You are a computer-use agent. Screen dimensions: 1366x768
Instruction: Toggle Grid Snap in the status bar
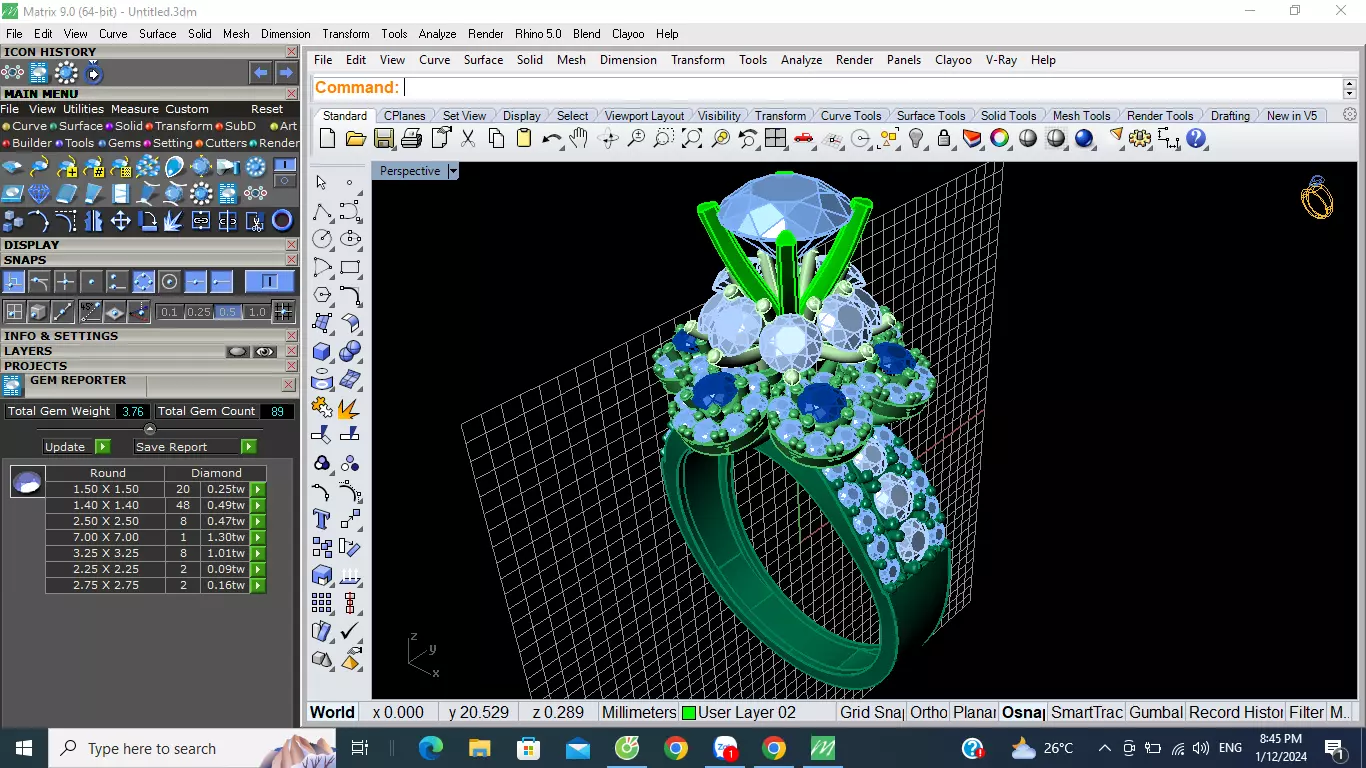[871, 712]
